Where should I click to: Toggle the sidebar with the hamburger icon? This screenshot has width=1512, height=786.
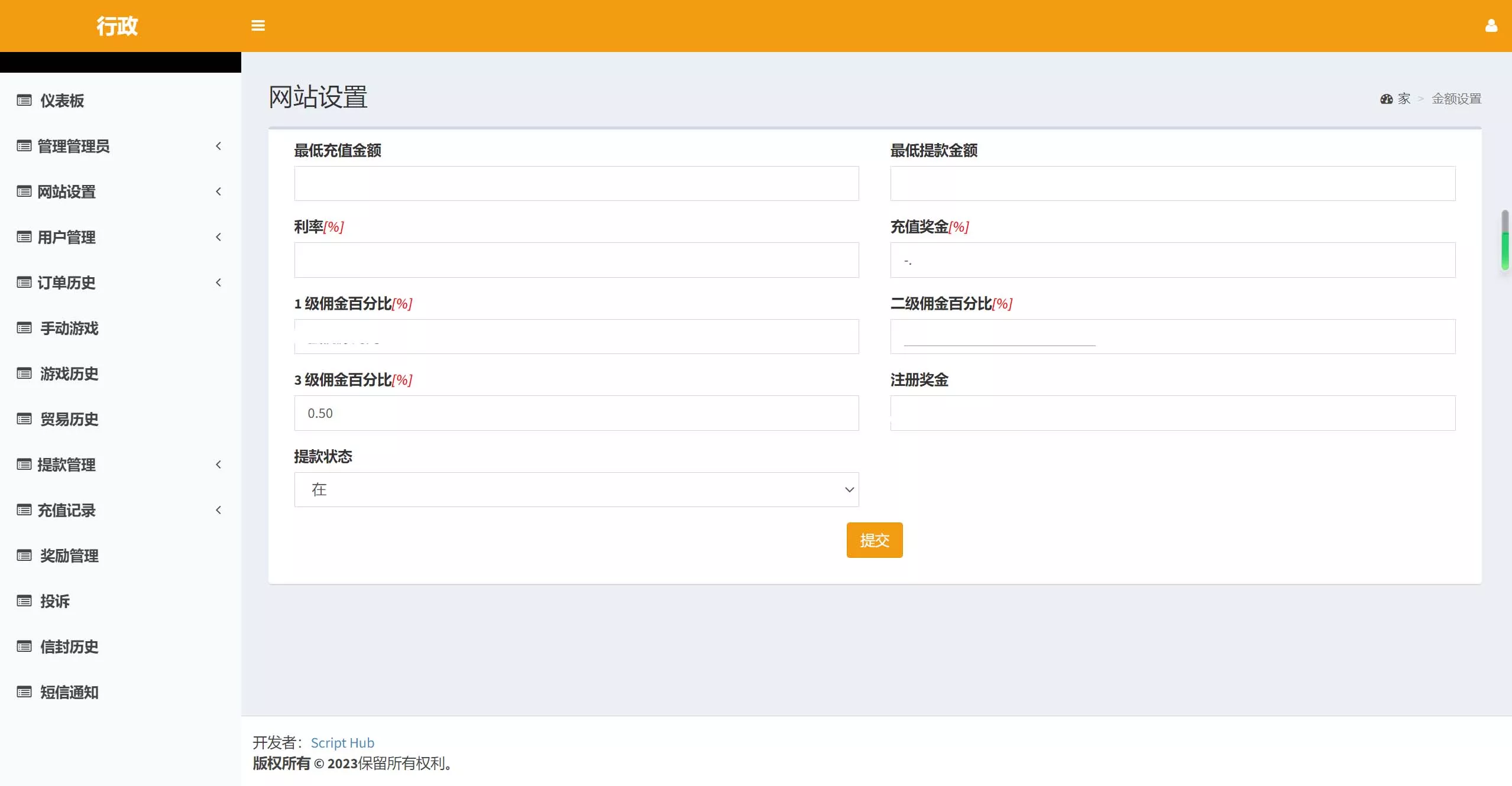258,25
